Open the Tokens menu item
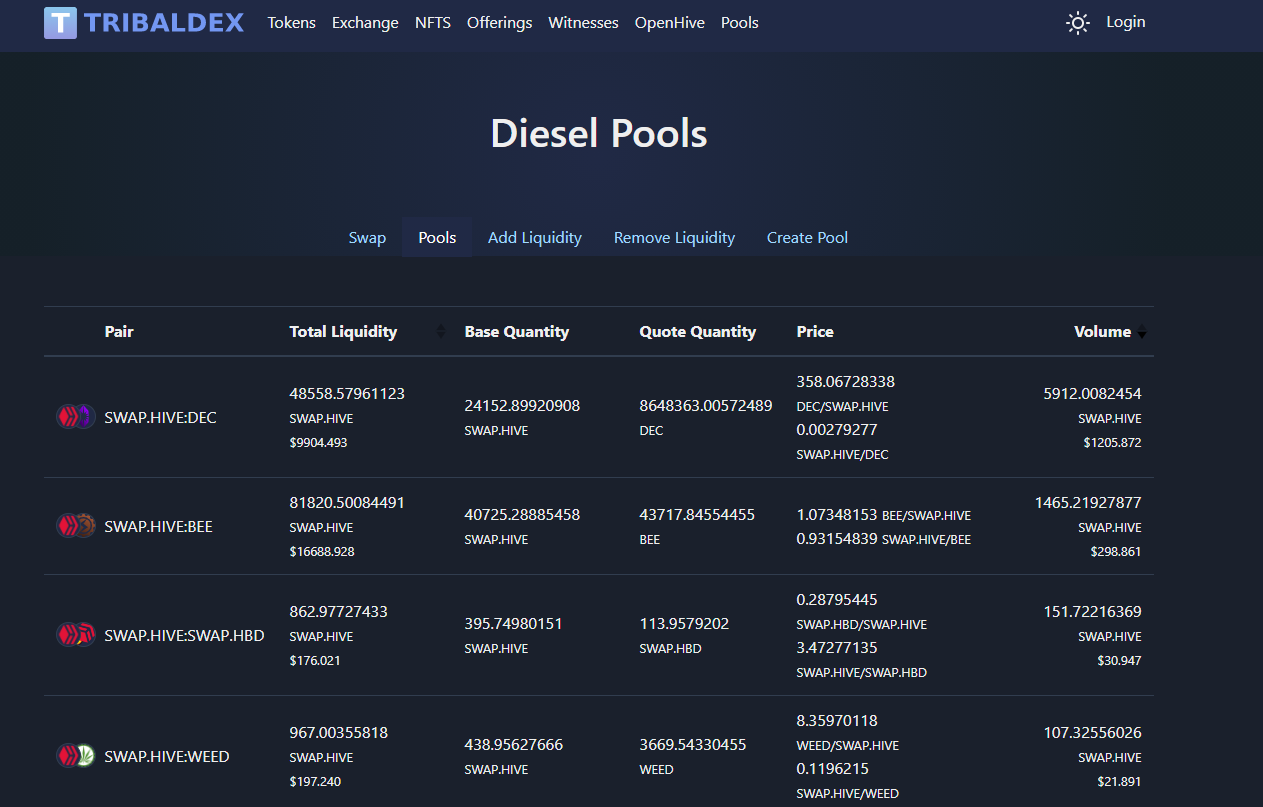 pyautogui.click(x=292, y=22)
